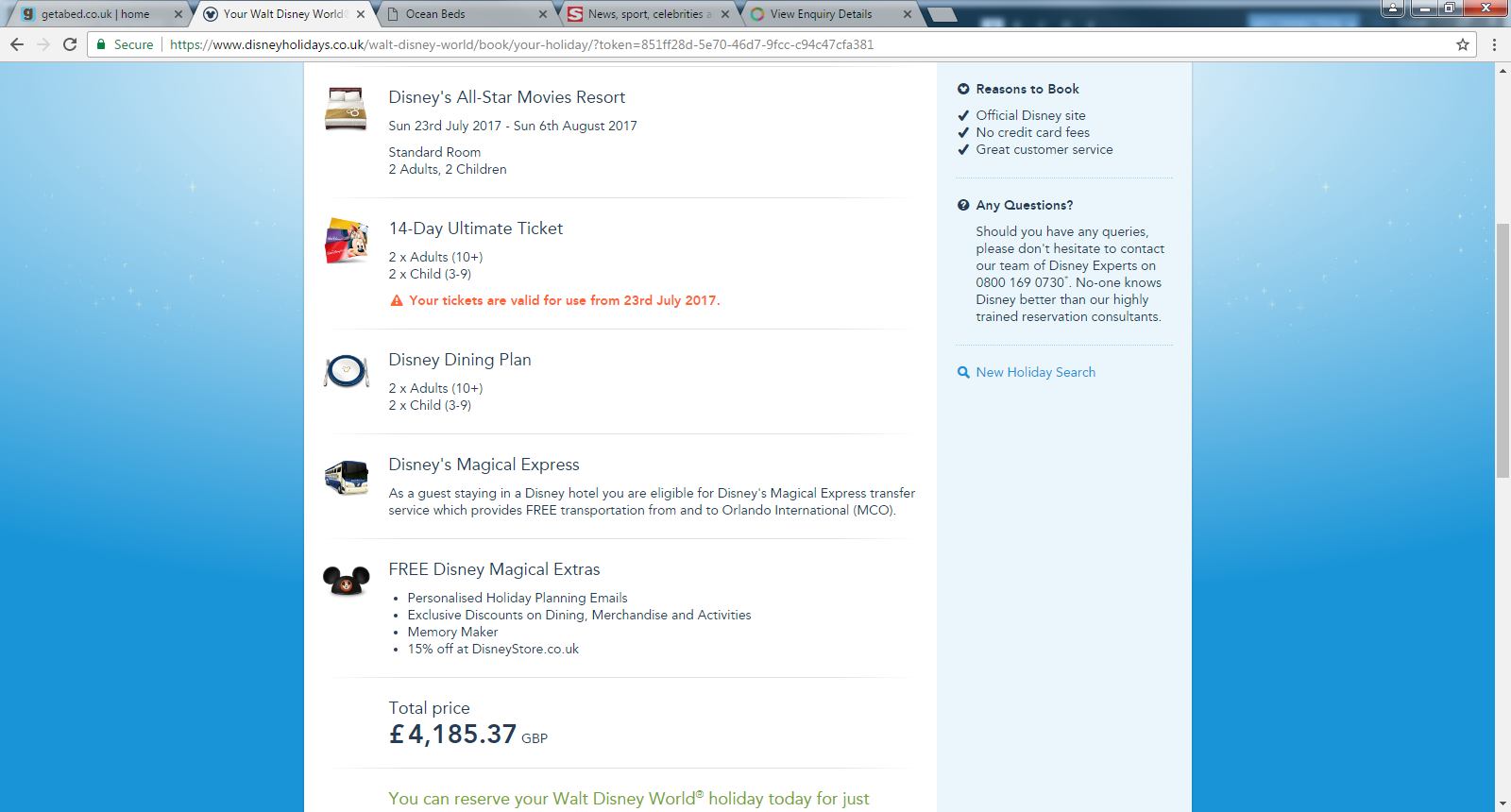Click the scrollbar down arrow
The image size is (1511, 812).
1503,804
